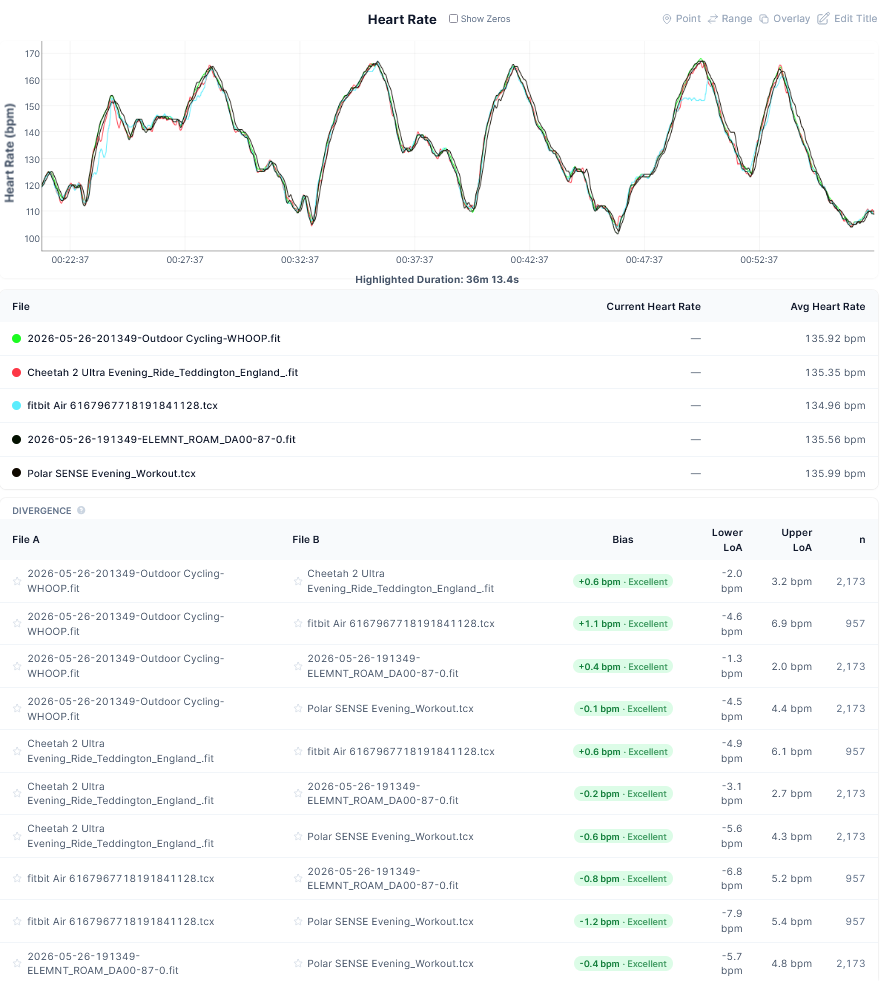Select the Overlay button label
The image size is (882, 981).
click(791, 19)
